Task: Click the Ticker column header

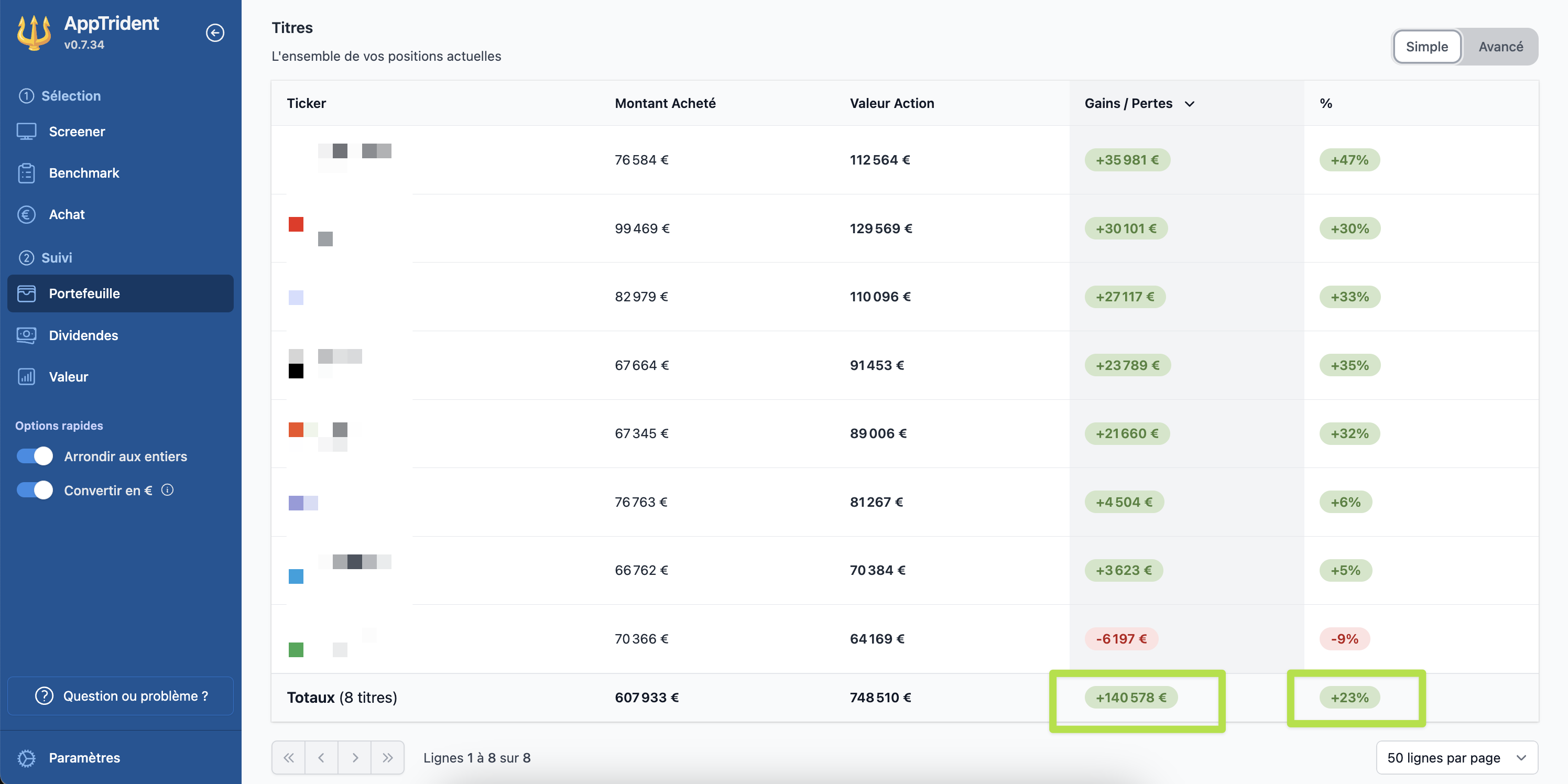Action: (306, 103)
